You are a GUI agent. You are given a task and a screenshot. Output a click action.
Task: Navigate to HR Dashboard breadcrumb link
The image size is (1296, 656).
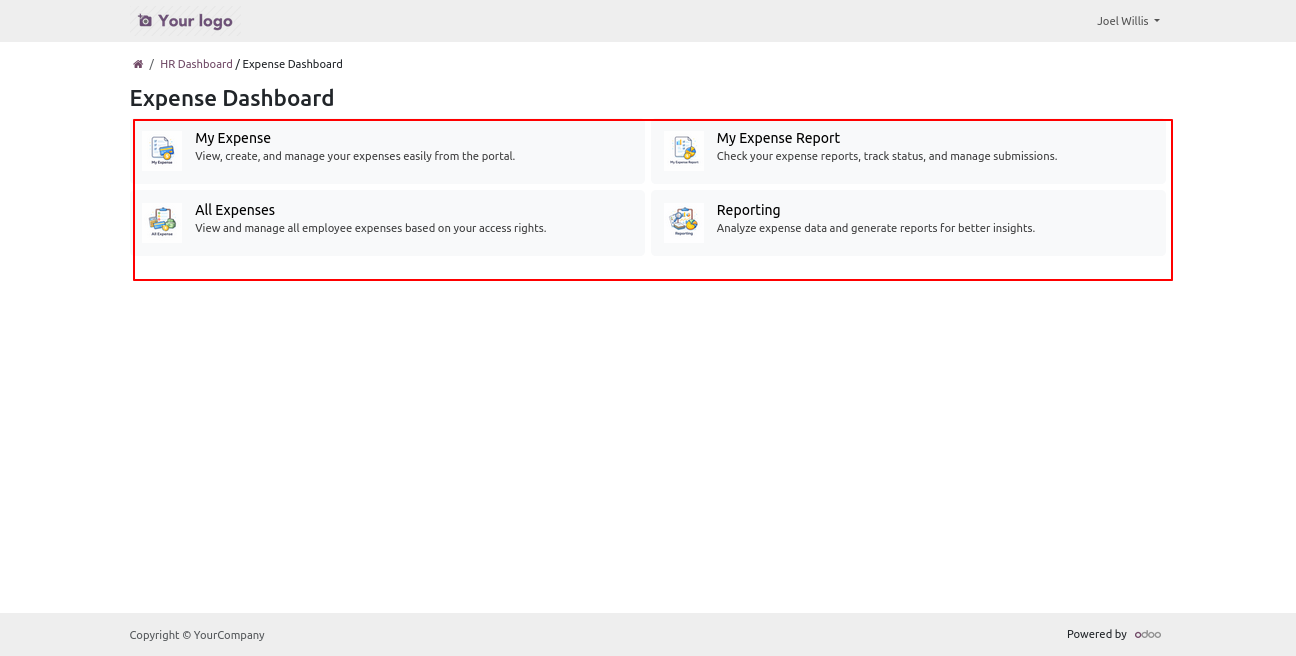[x=196, y=64]
